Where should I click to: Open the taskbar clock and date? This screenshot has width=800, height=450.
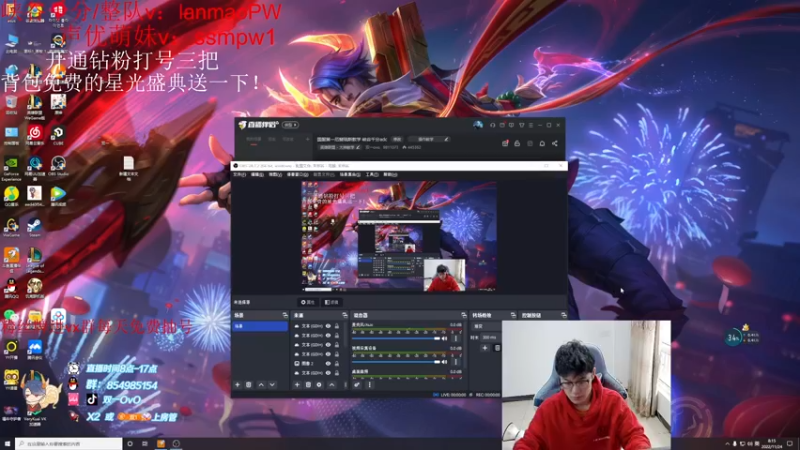coord(772,444)
